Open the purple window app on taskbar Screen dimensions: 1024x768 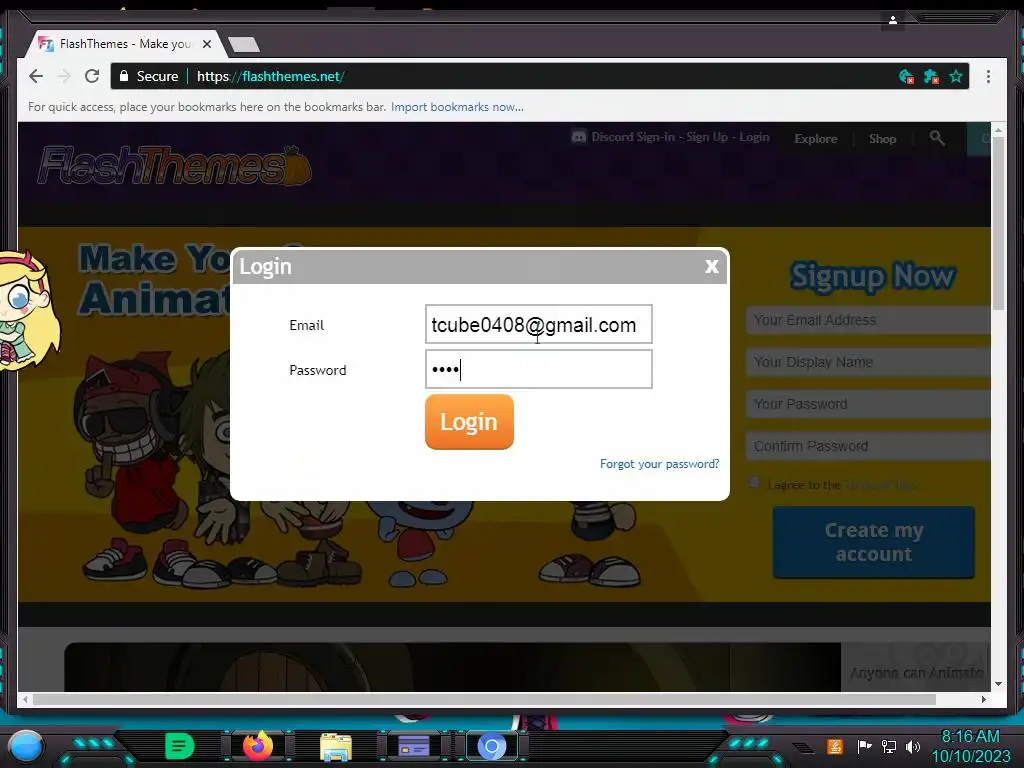coord(413,746)
